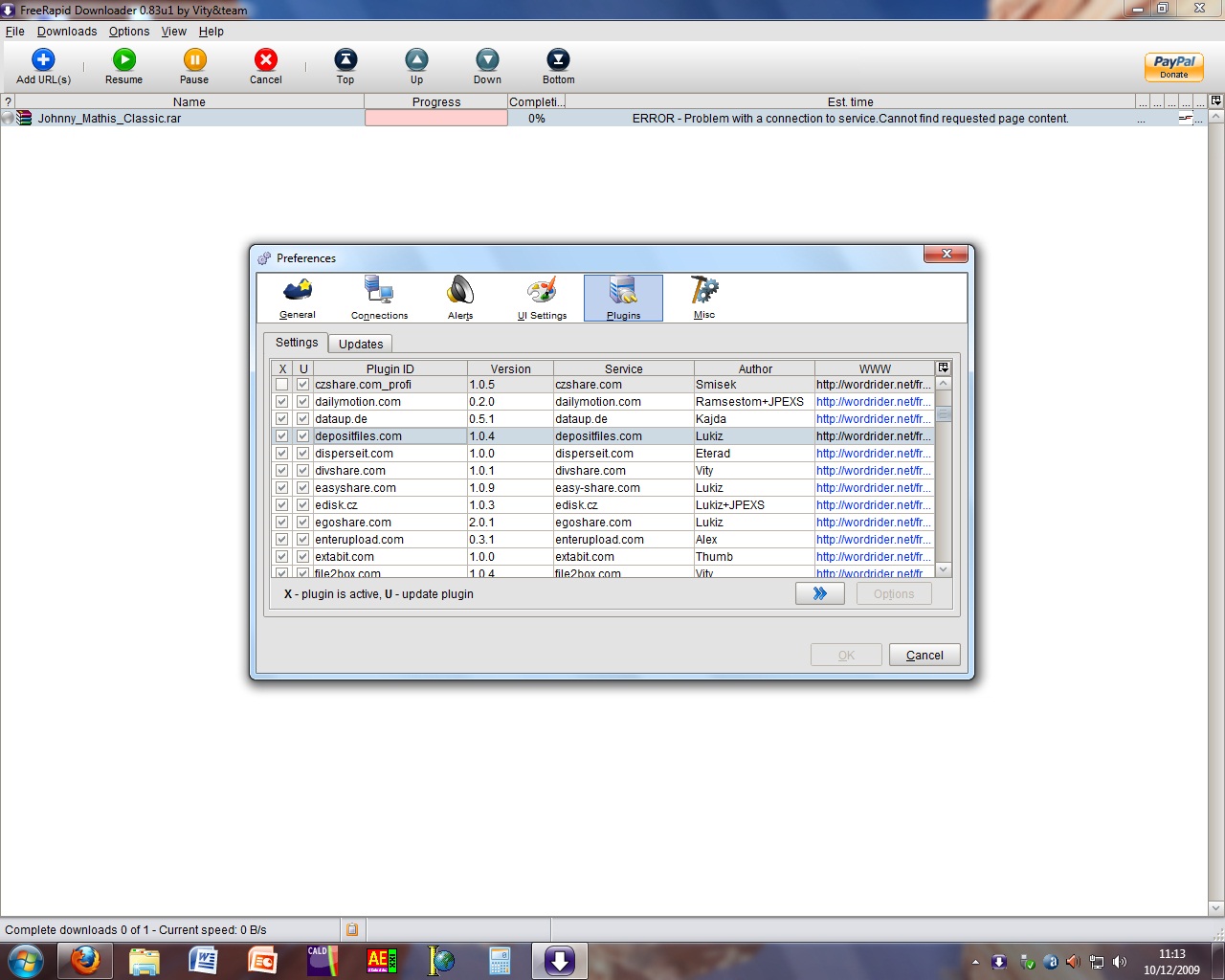Uncheck update checkbox for dailymotion.com plugin
The image size is (1225, 980).
[x=302, y=402]
